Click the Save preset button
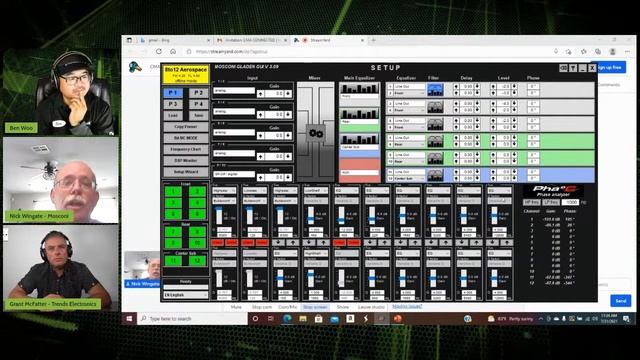The height and width of the screenshot is (360, 640). coord(198,116)
